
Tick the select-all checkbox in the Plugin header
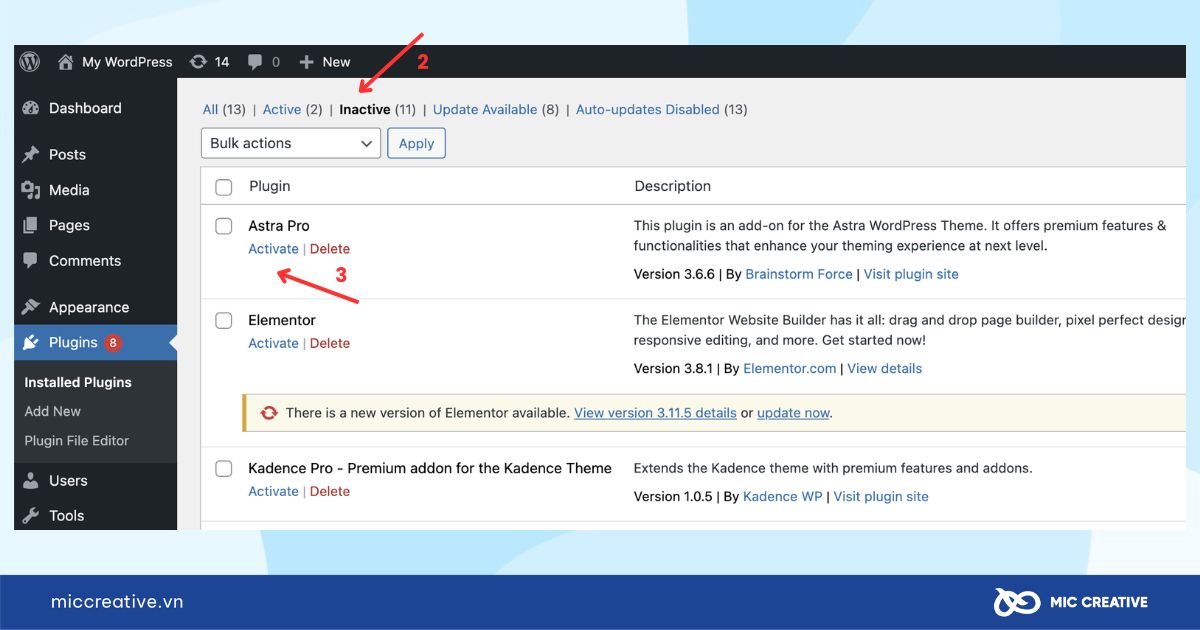click(x=224, y=187)
